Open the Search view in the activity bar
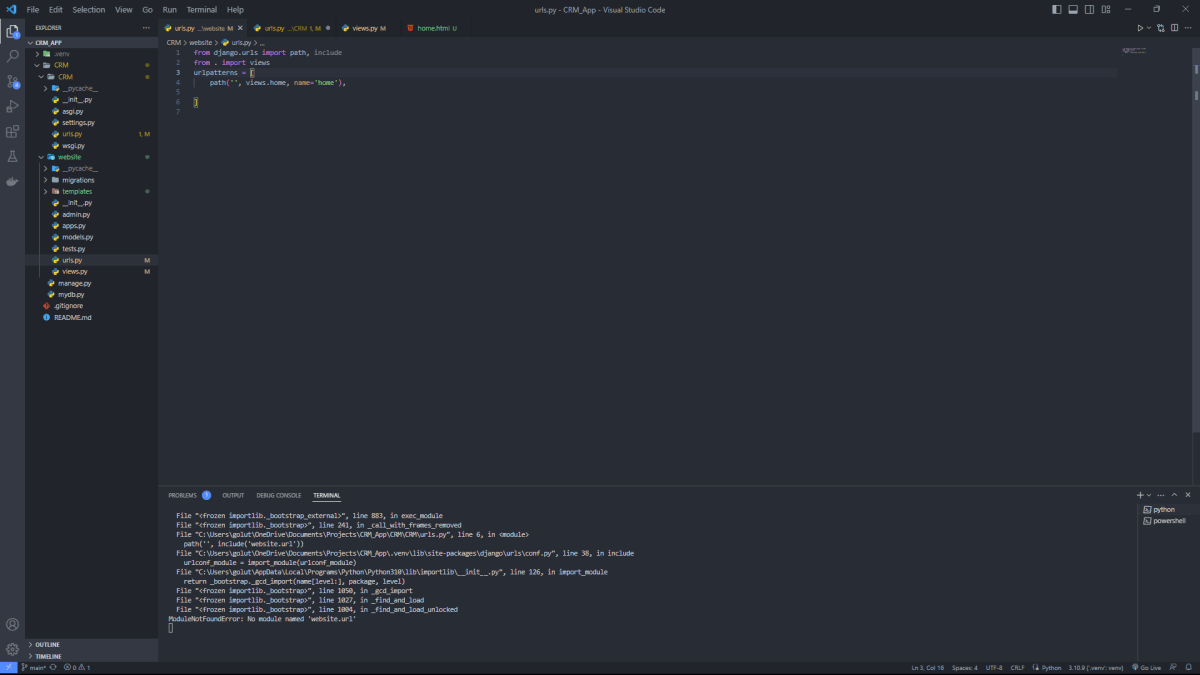The image size is (1200, 675). (12, 57)
